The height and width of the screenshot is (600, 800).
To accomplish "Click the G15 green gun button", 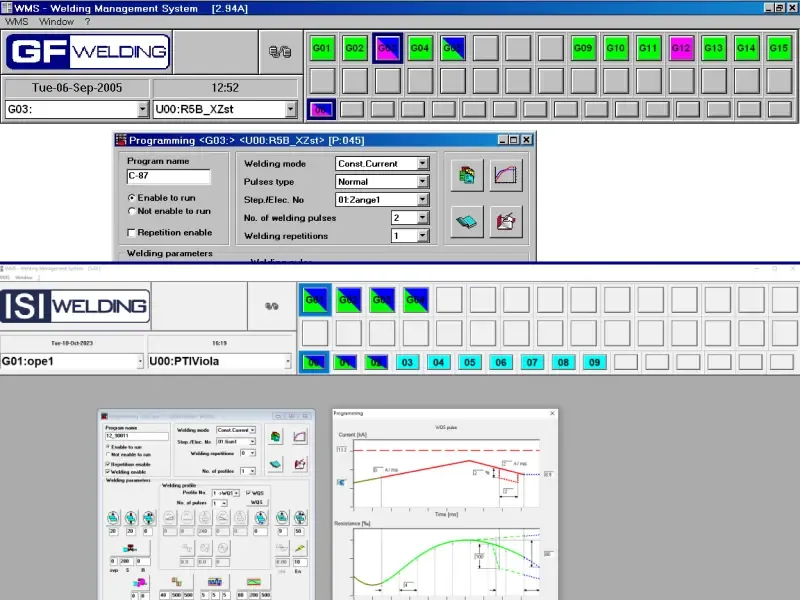I will pos(779,48).
